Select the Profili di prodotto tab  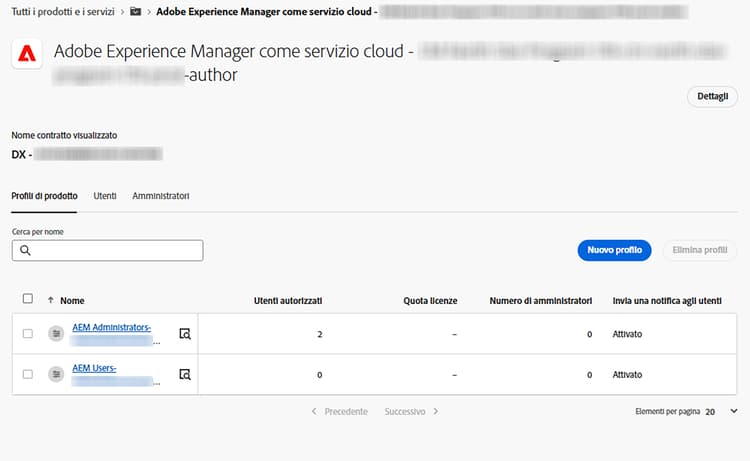44,196
